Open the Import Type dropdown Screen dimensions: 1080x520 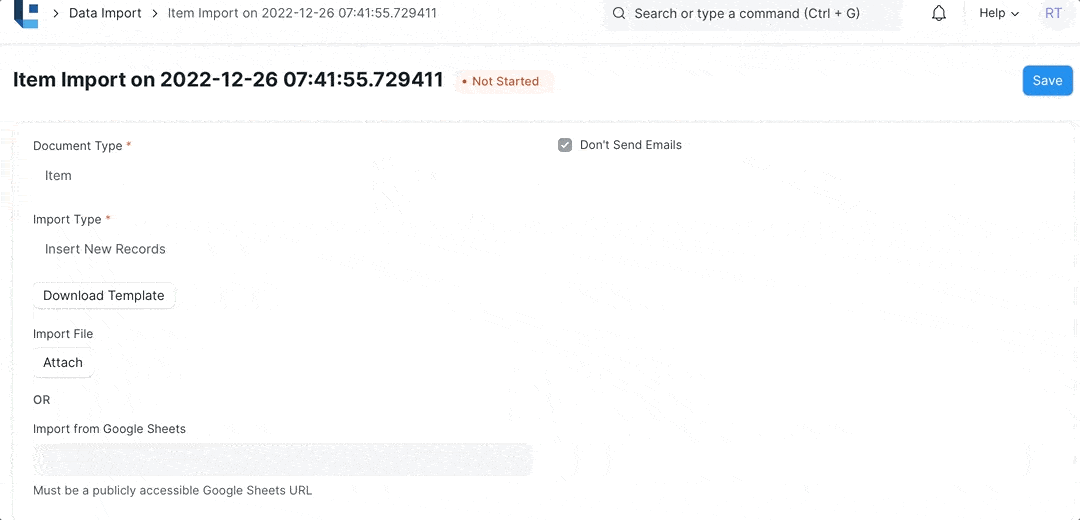click(x=280, y=249)
